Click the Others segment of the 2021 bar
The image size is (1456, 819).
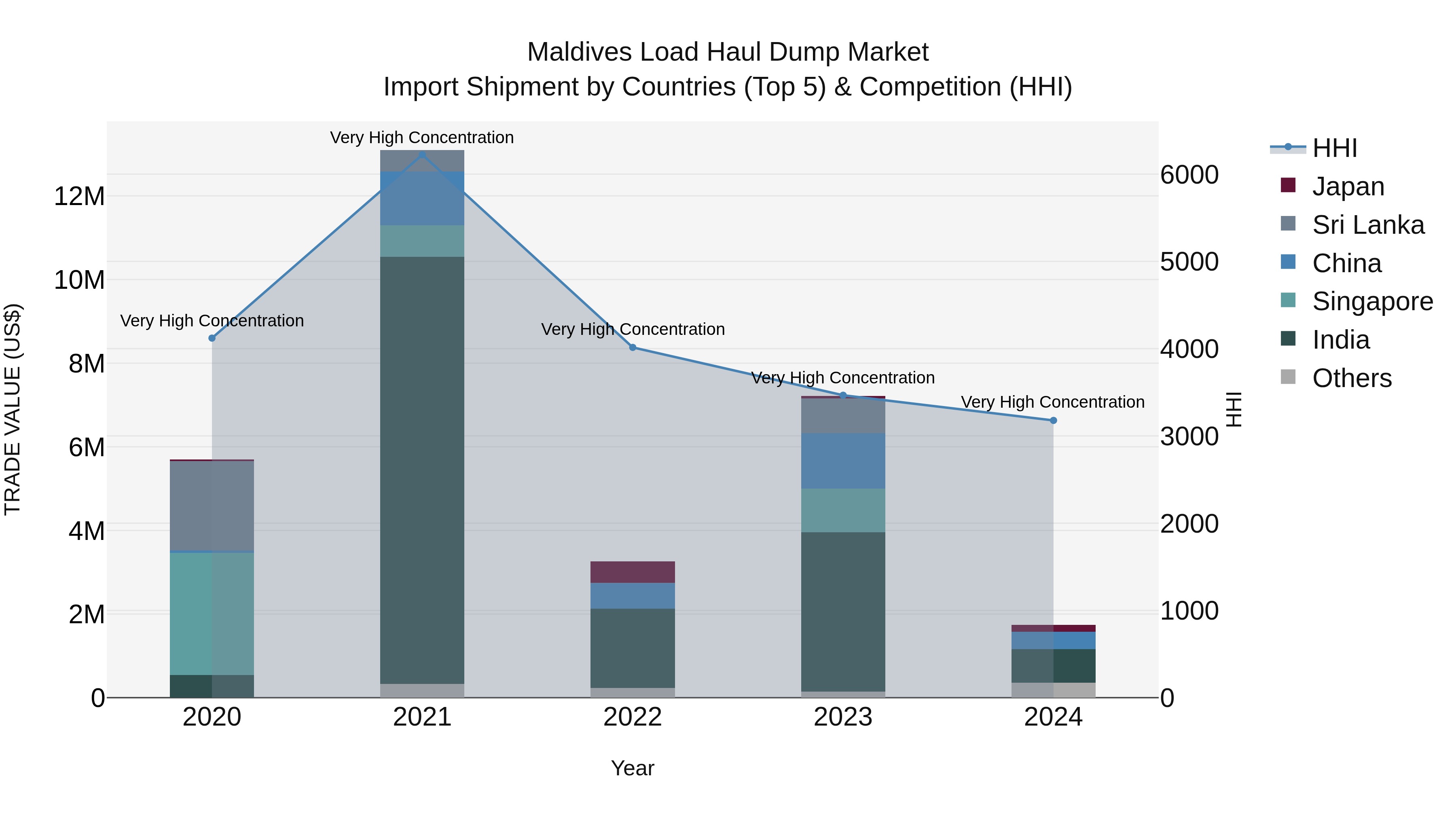422,691
